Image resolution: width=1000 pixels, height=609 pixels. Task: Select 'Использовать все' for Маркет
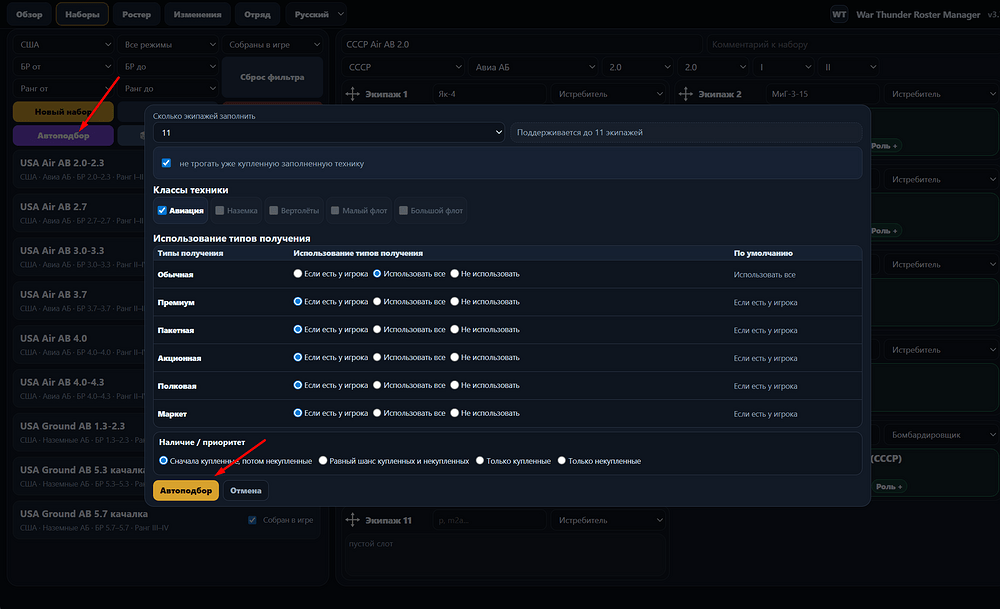pos(377,413)
